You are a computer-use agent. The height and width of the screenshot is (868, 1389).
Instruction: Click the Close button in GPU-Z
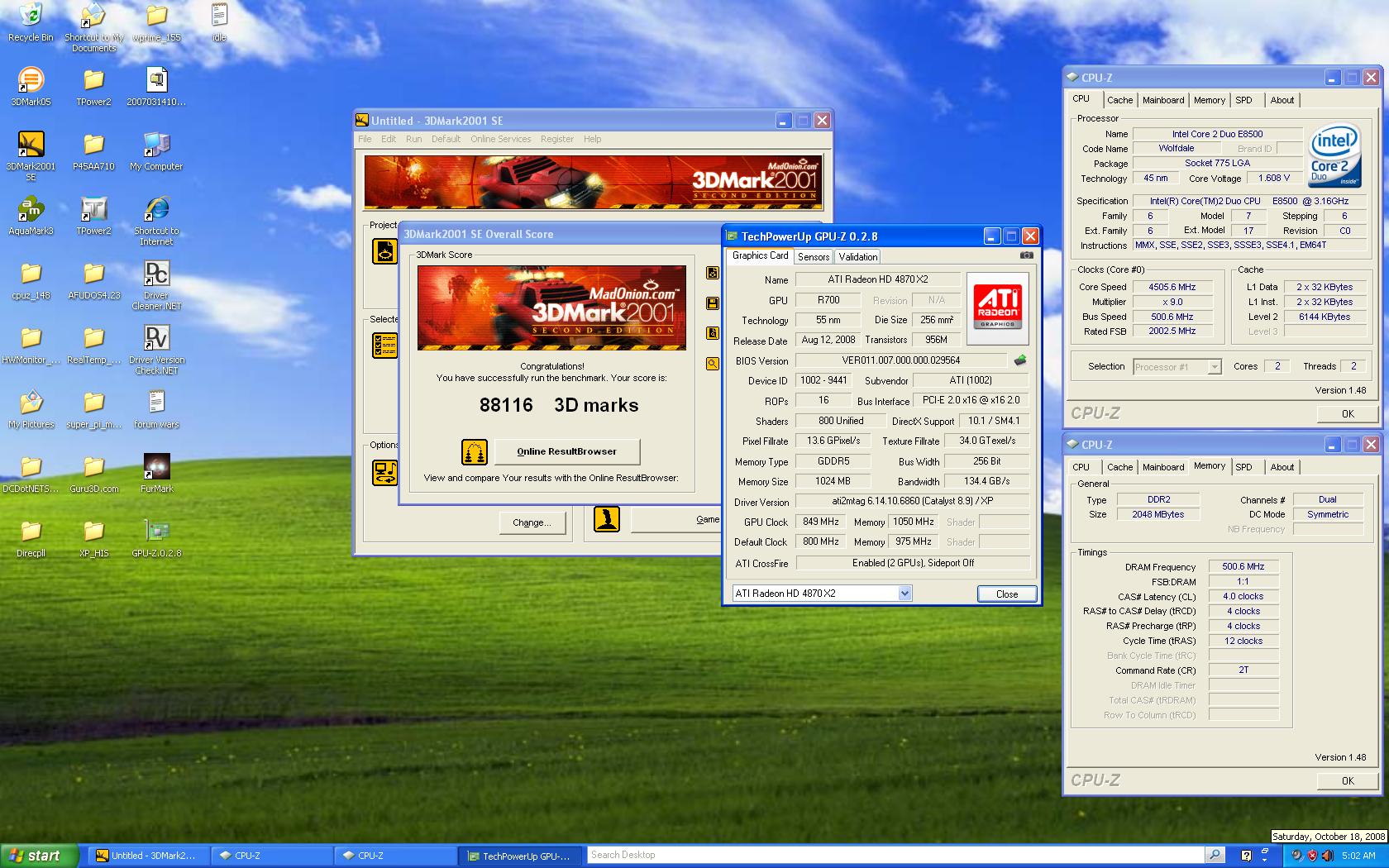1007,594
